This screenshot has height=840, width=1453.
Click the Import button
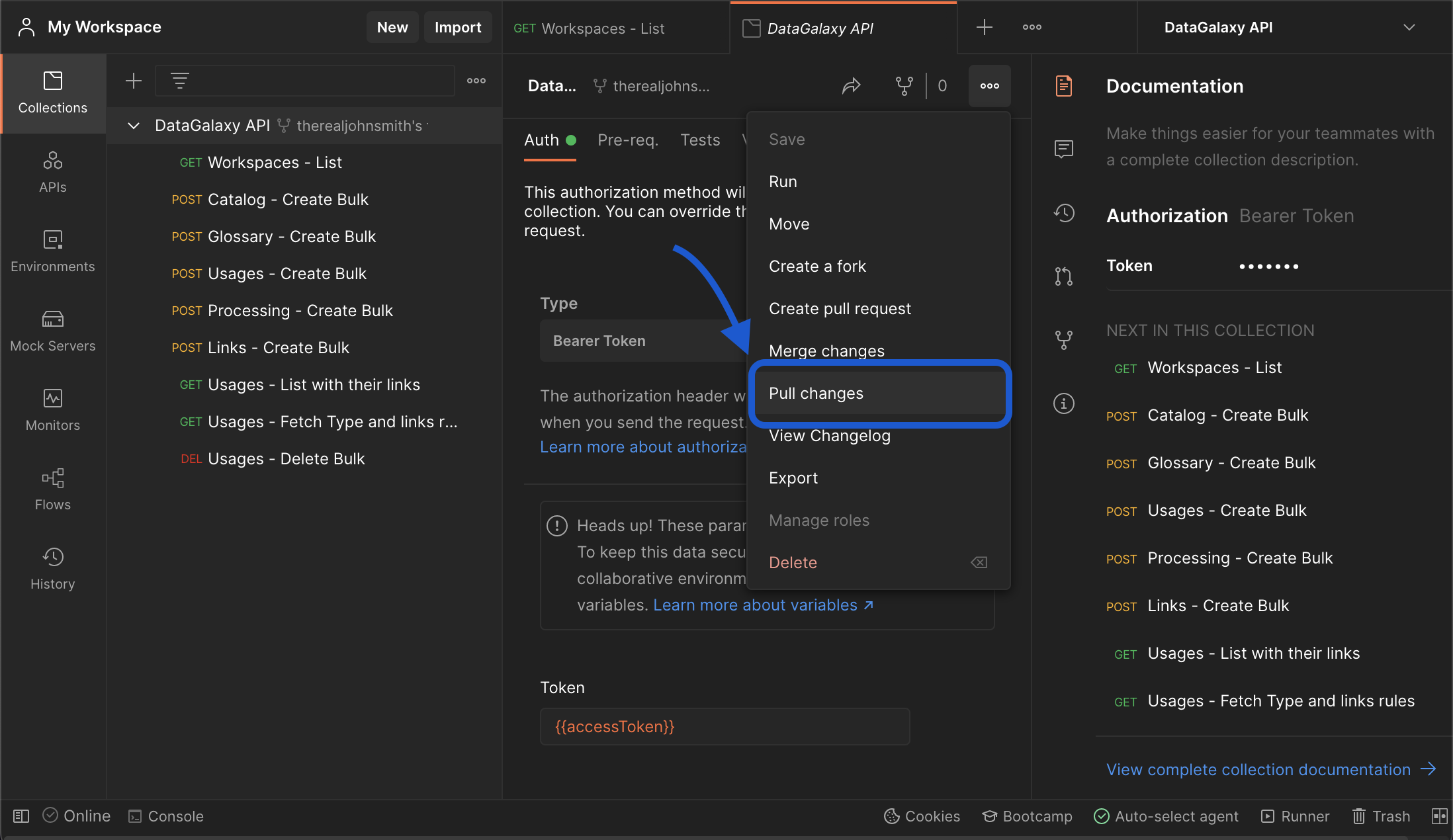457,28
